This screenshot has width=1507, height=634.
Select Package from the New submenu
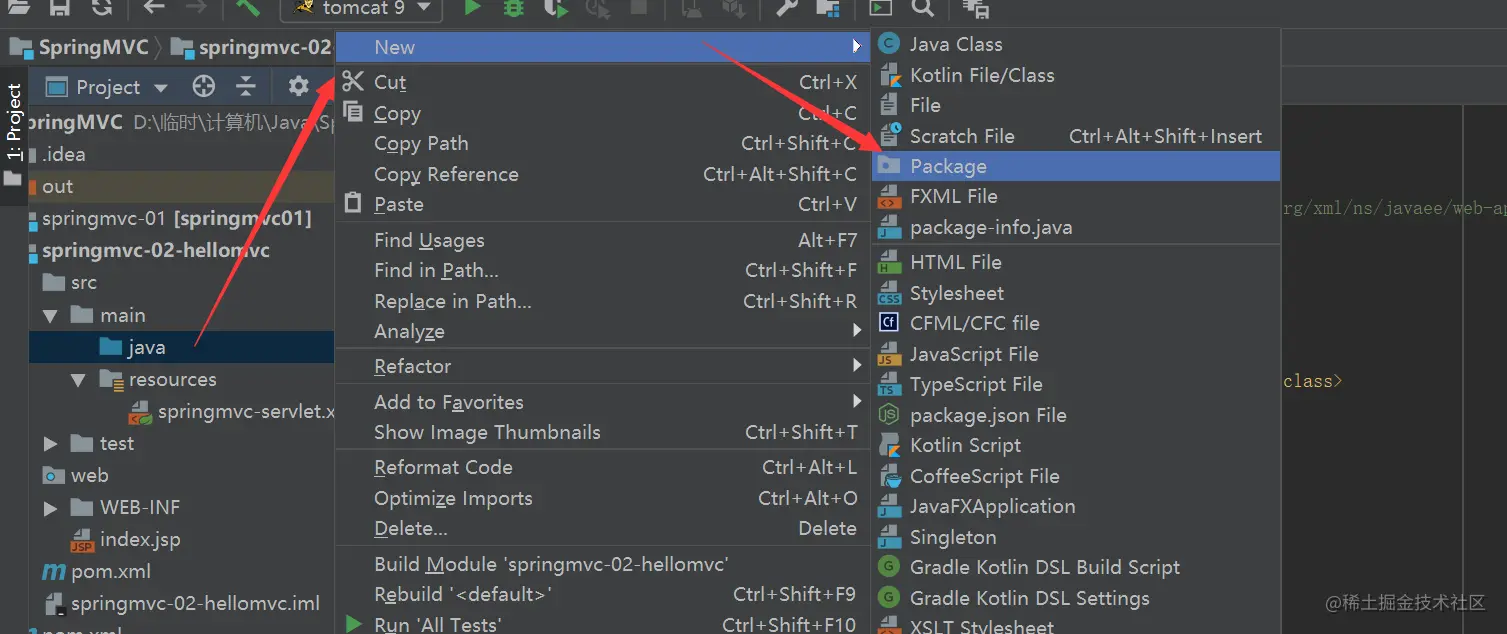tap(1076, 166)
